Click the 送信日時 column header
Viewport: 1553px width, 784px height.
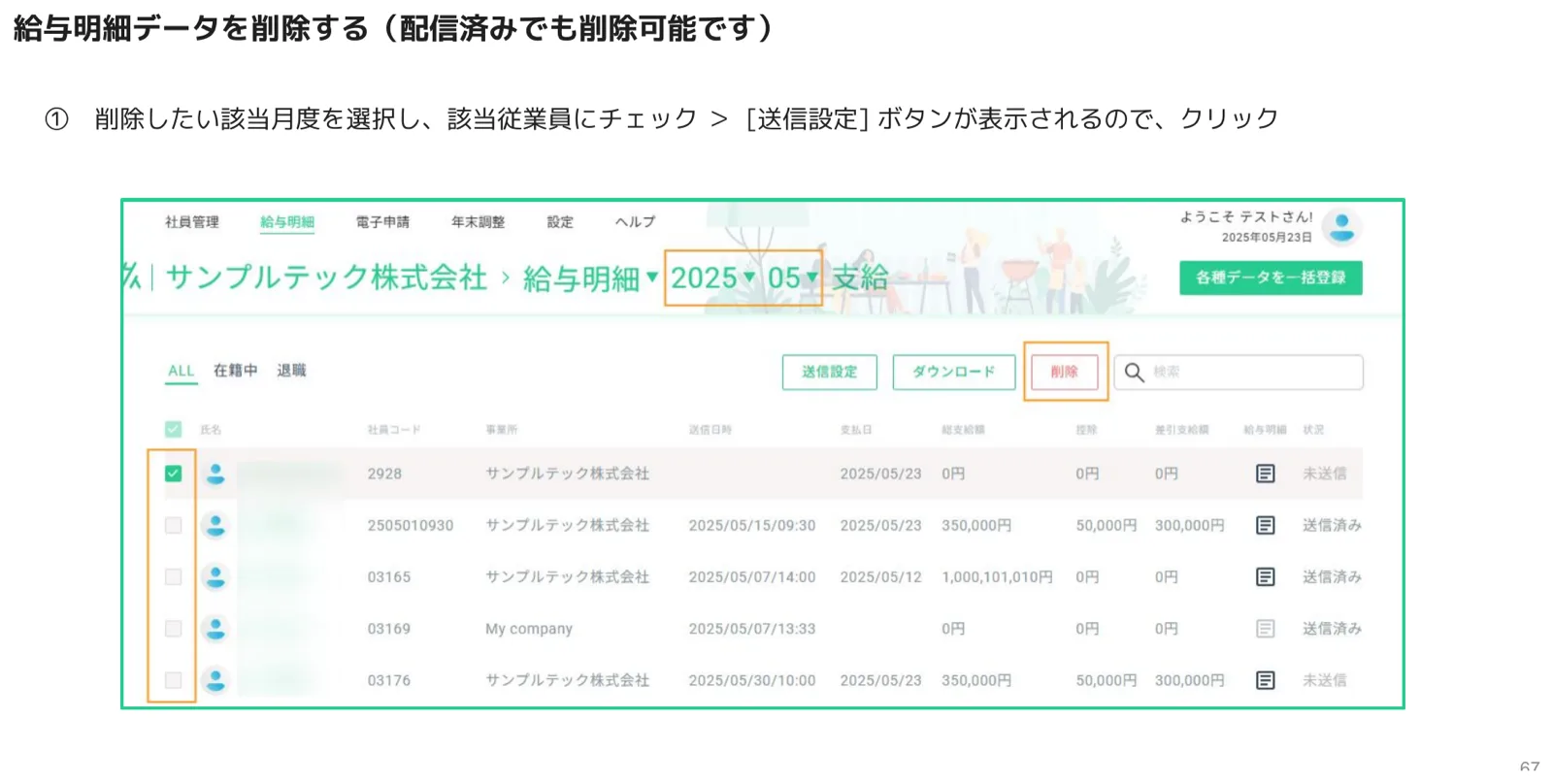point(710,429)
